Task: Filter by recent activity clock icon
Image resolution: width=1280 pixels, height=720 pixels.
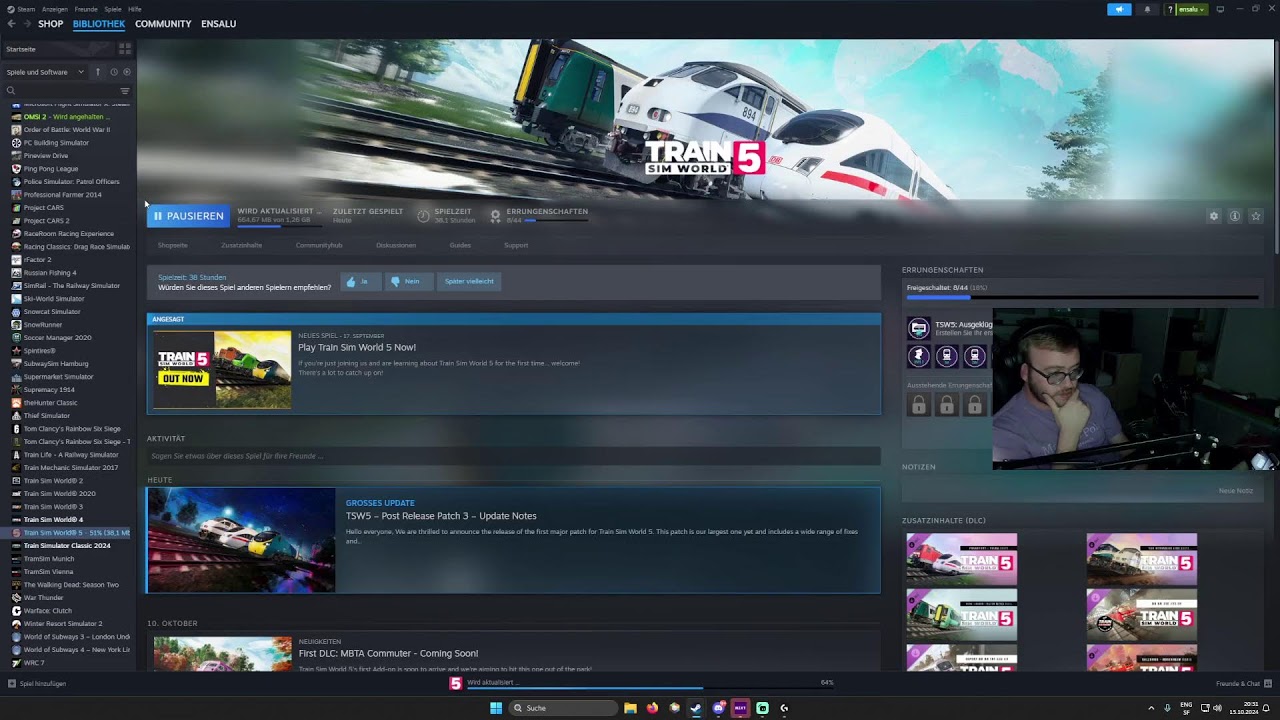Action: click(x=114, y=72)
